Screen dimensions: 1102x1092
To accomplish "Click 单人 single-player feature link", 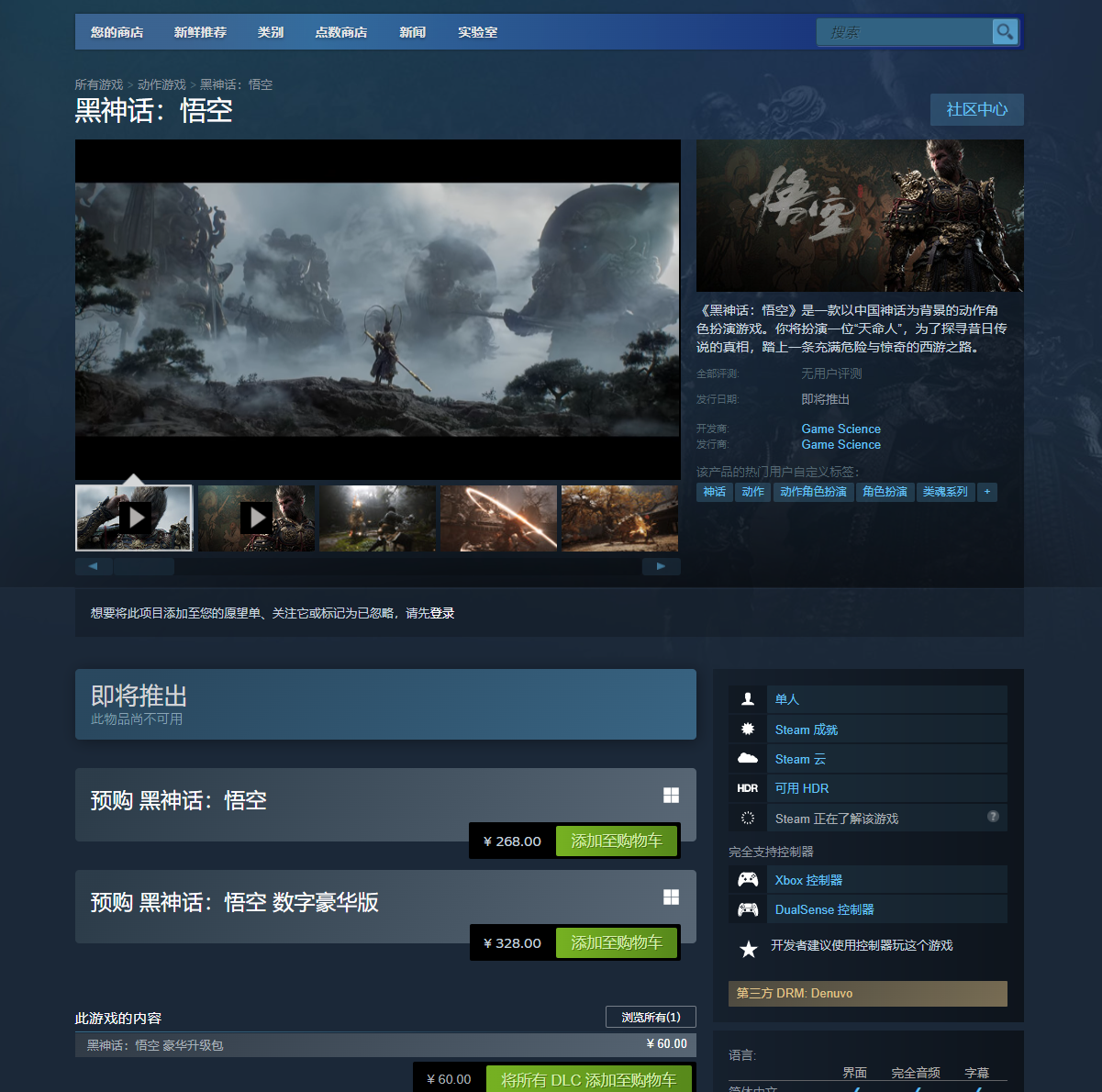I will point(787,699).
